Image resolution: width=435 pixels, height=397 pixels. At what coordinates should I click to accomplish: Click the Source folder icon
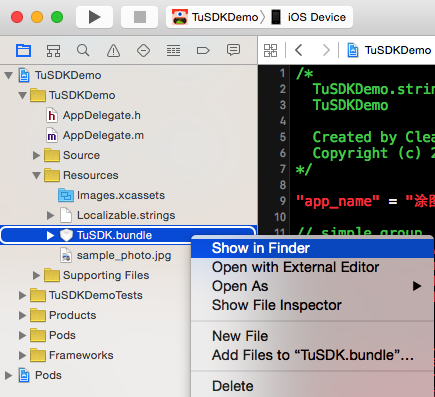pyautogui.click(x=52, y=155)
